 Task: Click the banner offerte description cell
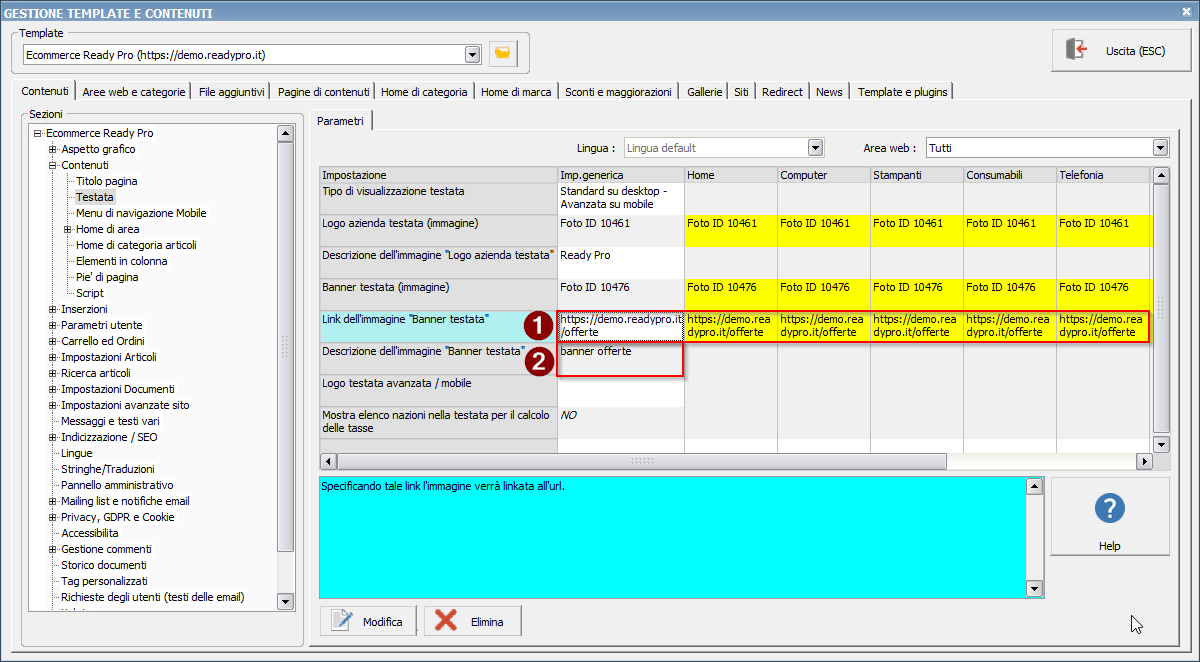coord(620,359)
